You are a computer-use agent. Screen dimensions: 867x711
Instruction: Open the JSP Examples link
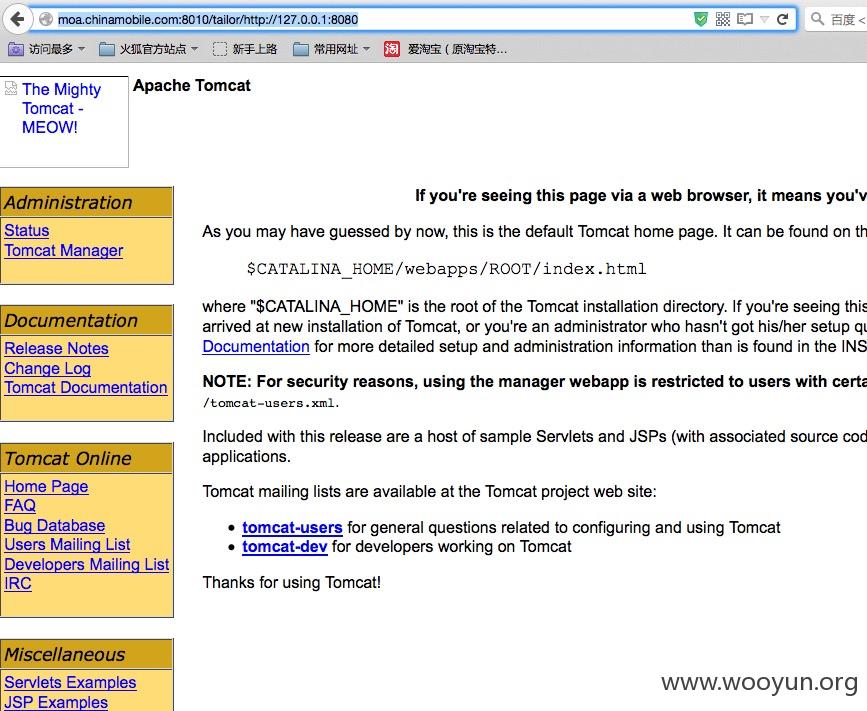tap(56, 702)
